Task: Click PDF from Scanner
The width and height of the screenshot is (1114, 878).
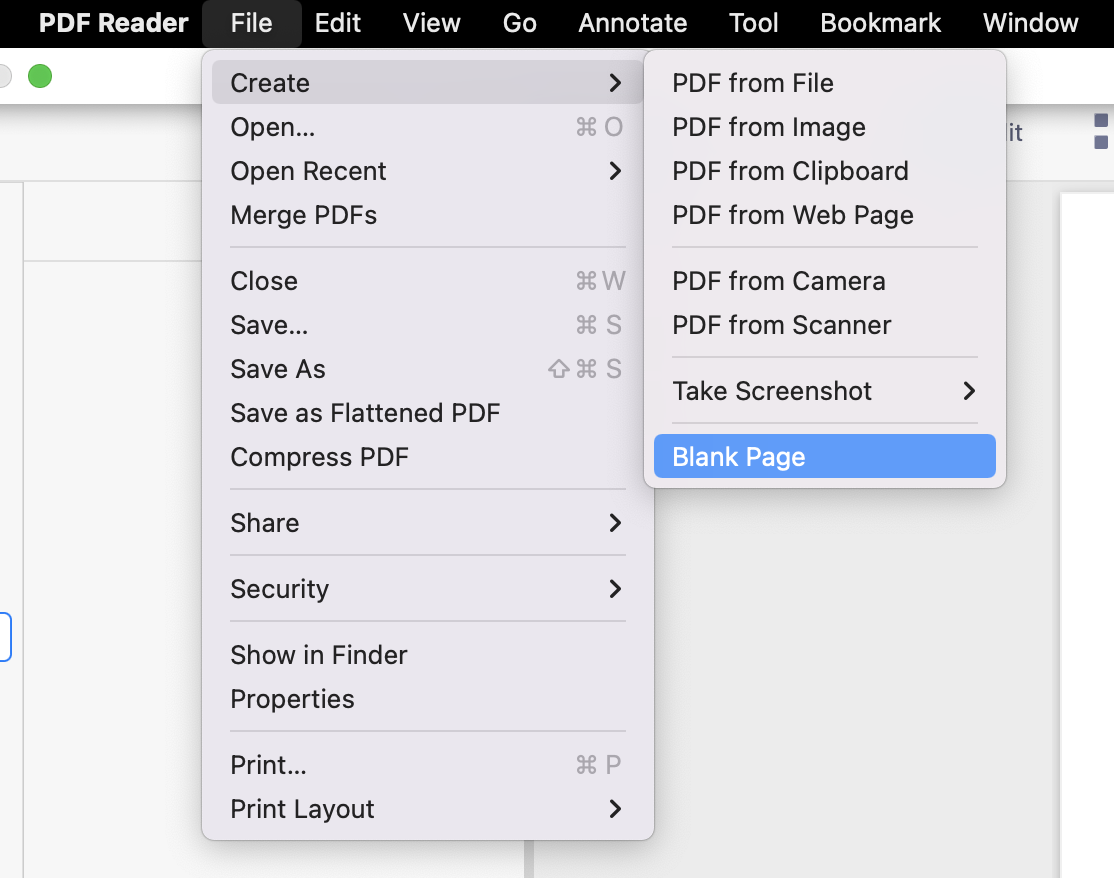Action: 781,325
